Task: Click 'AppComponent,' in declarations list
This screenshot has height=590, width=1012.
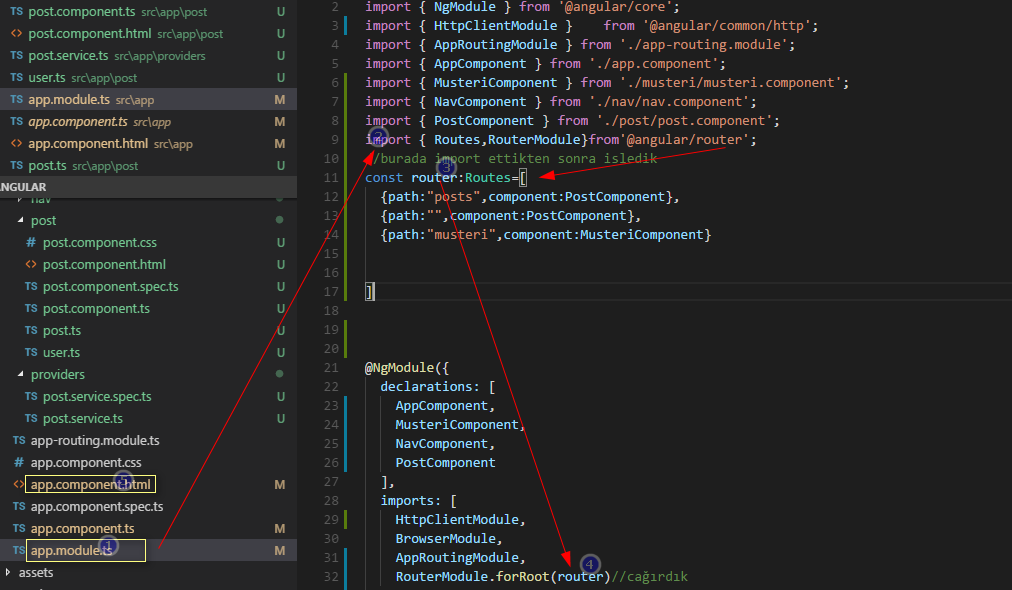Action: [x=445, y=406]
